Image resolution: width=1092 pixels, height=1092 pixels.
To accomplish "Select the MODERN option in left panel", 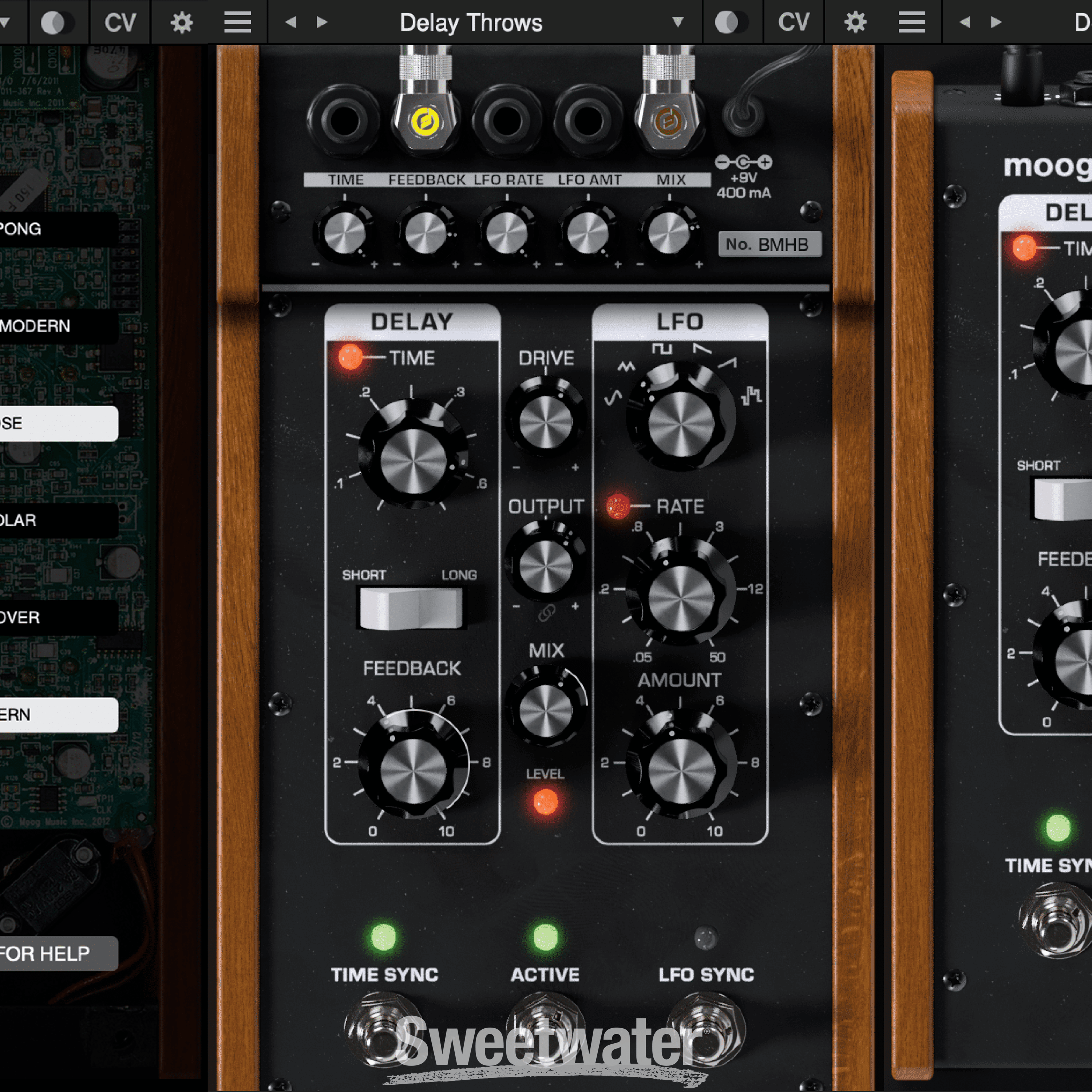I will point(59,326).
